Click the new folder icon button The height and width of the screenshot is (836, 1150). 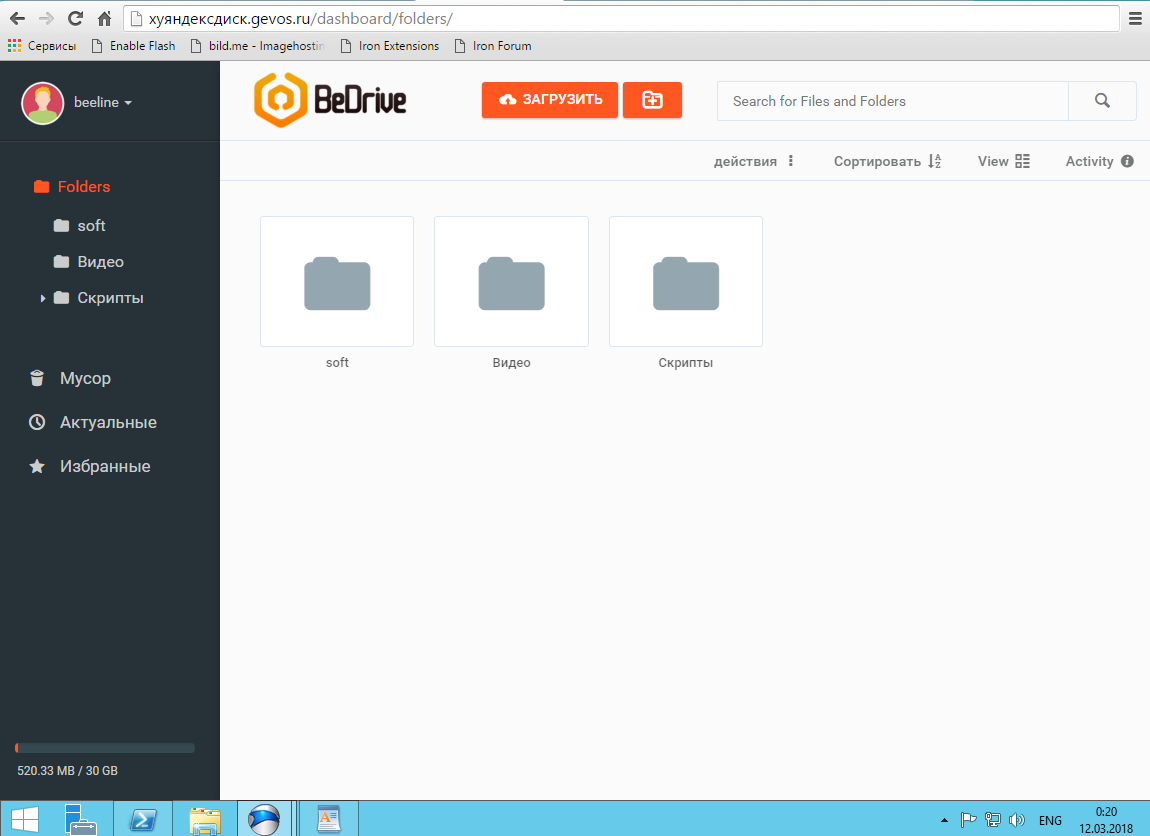click(x=652, y=100)
